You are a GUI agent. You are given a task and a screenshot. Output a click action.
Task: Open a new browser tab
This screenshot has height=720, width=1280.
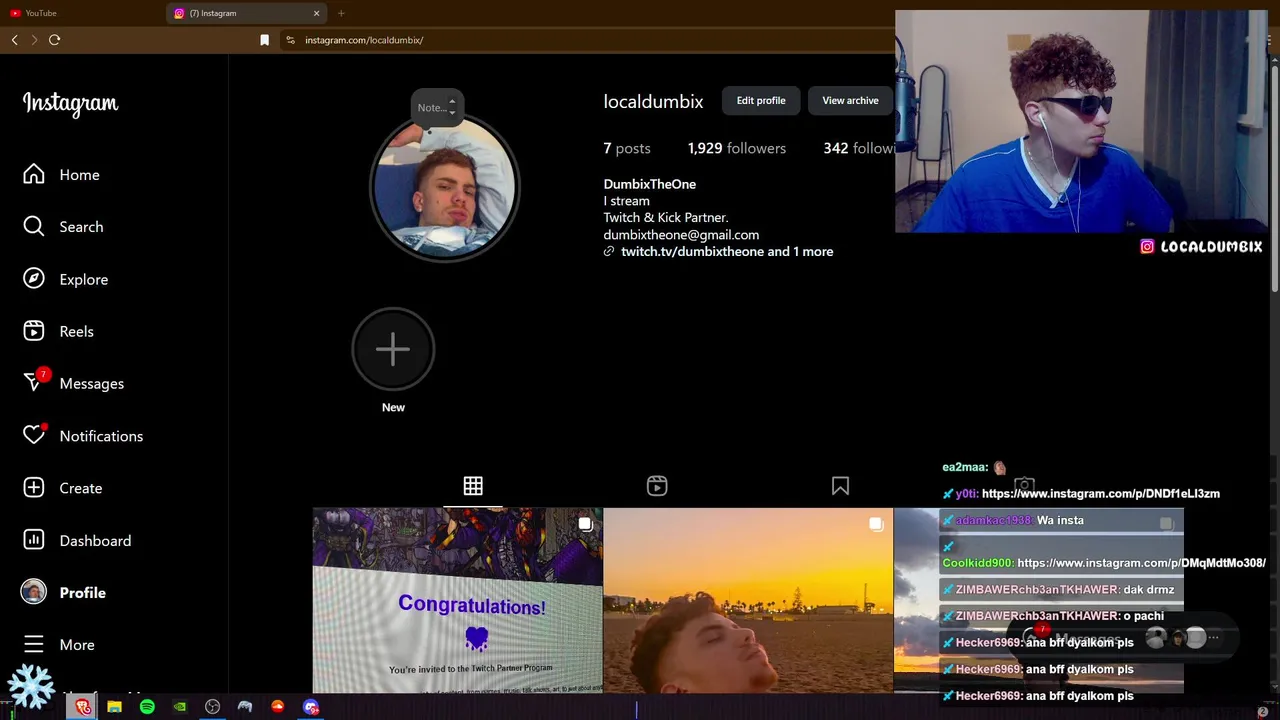coord(341,13)
